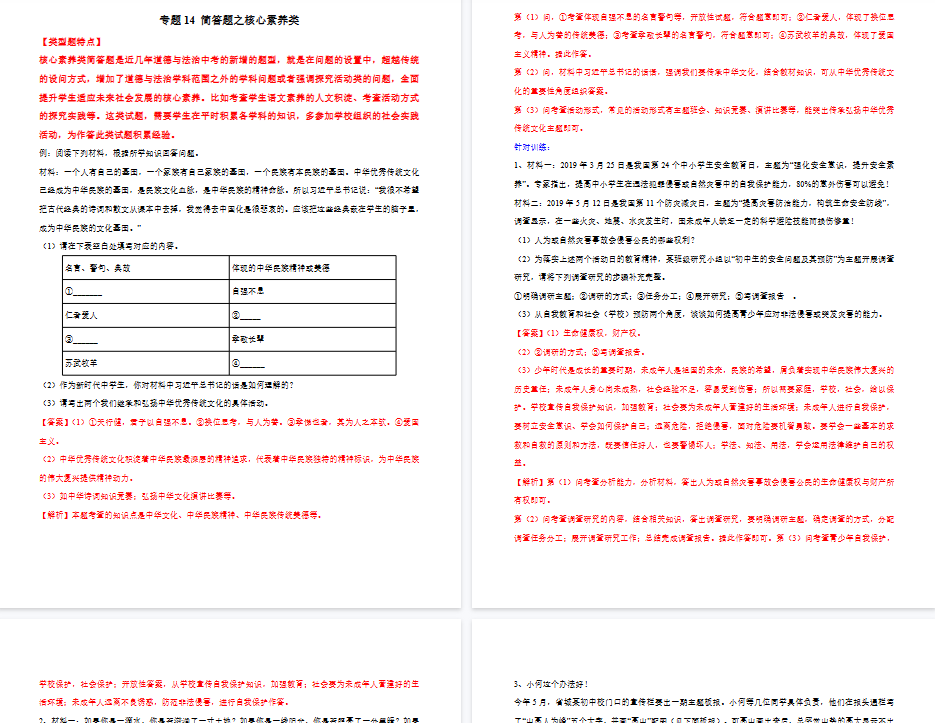
Task: Click the line starting '例：阅读下列材料'
Action: (119, 153)
